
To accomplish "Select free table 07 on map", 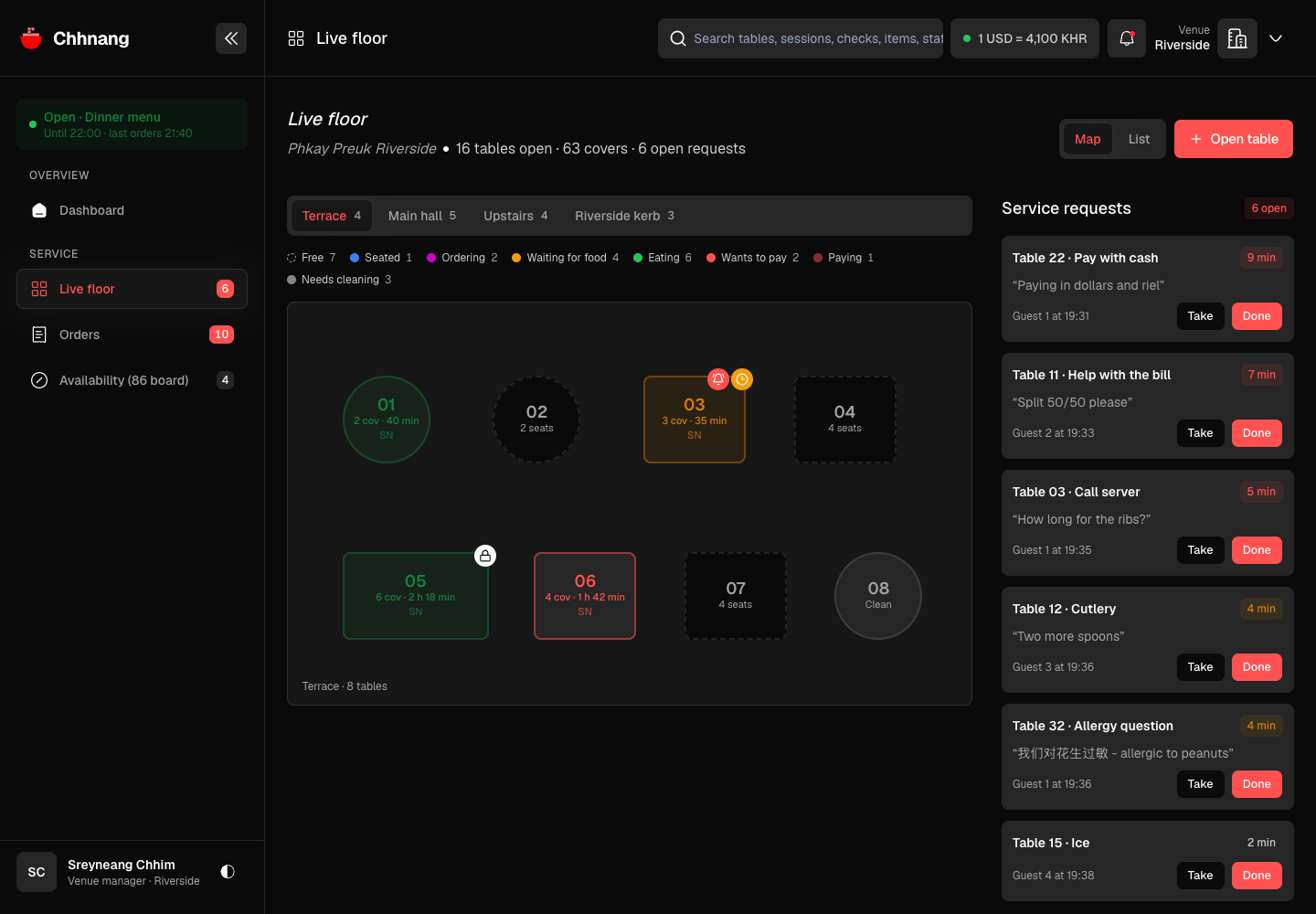I will point(736,596).
